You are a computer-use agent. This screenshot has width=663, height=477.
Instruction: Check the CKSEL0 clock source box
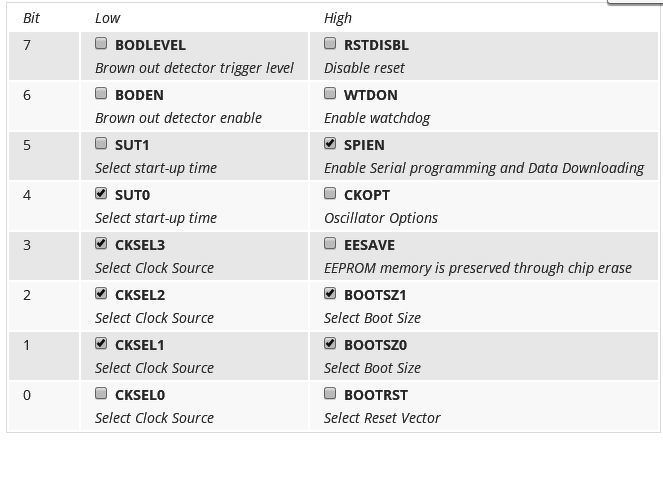pos(101,394)
